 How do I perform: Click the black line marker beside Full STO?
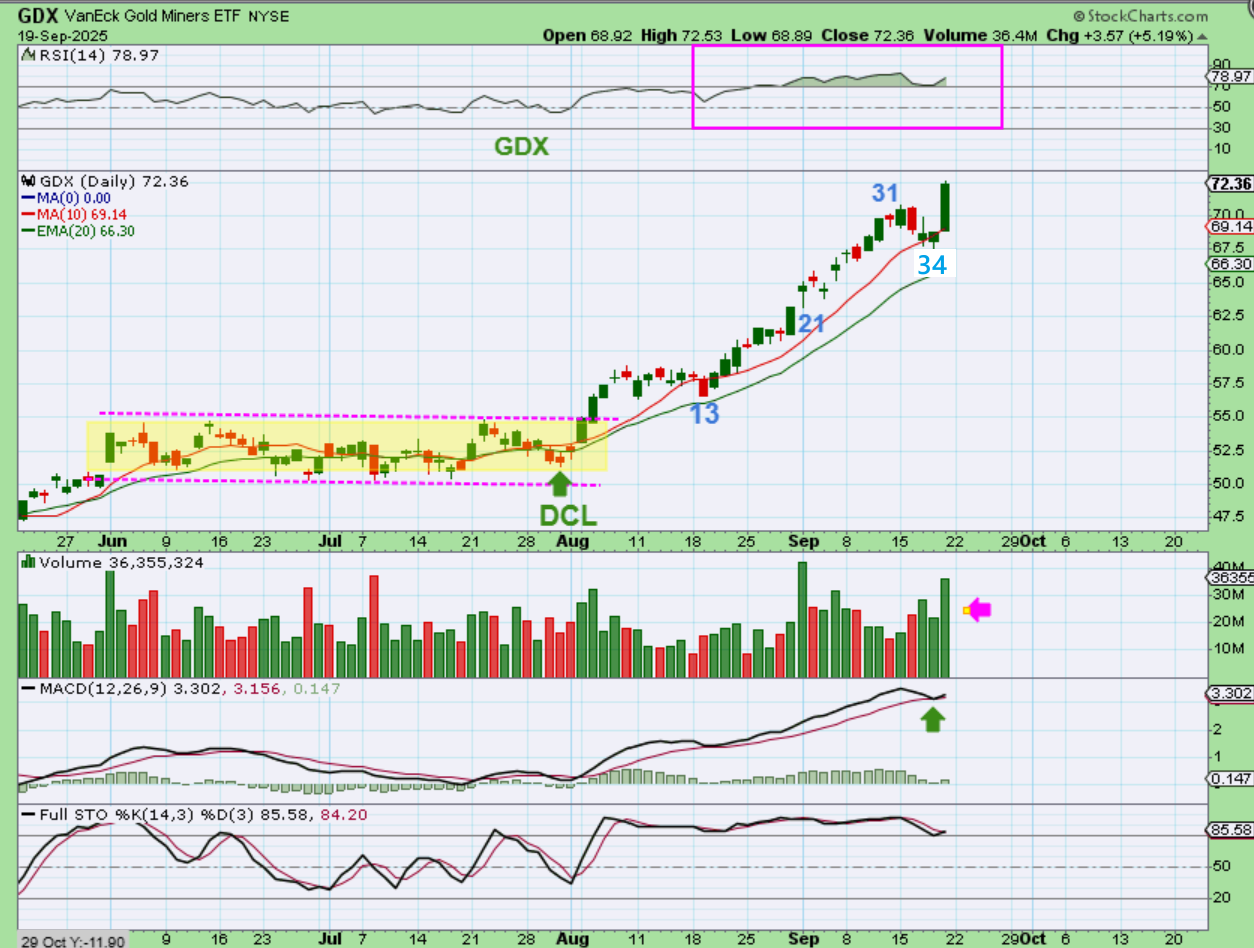tap(28, 815)
